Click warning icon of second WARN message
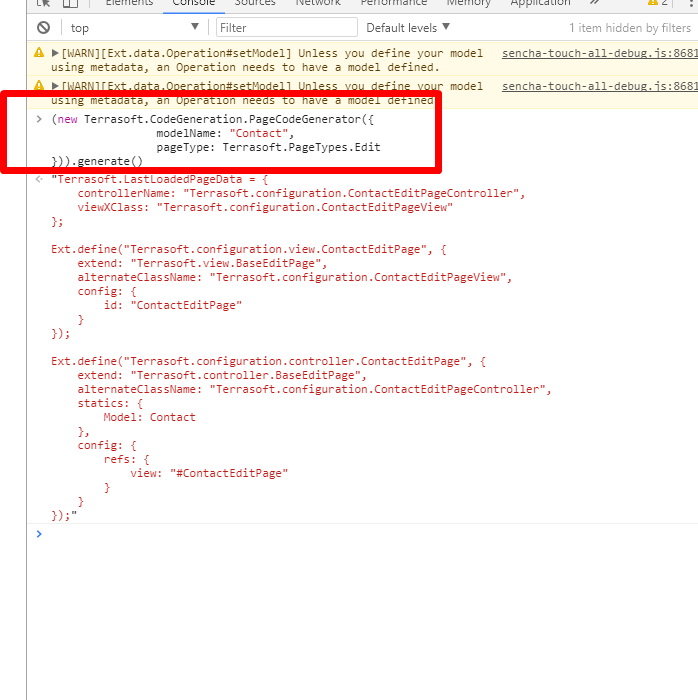This screenshot has height=700, width=698. click(39, 85)
